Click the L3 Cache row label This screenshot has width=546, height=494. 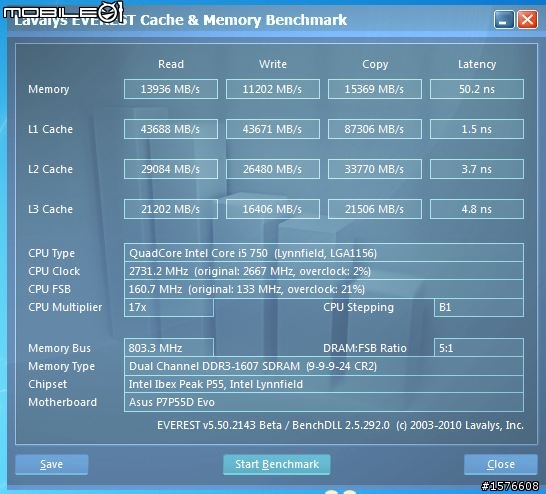coord(50,209)
